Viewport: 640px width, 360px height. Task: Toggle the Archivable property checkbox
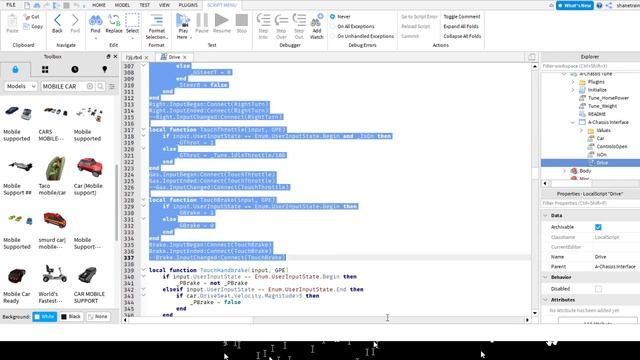(598, 227)
